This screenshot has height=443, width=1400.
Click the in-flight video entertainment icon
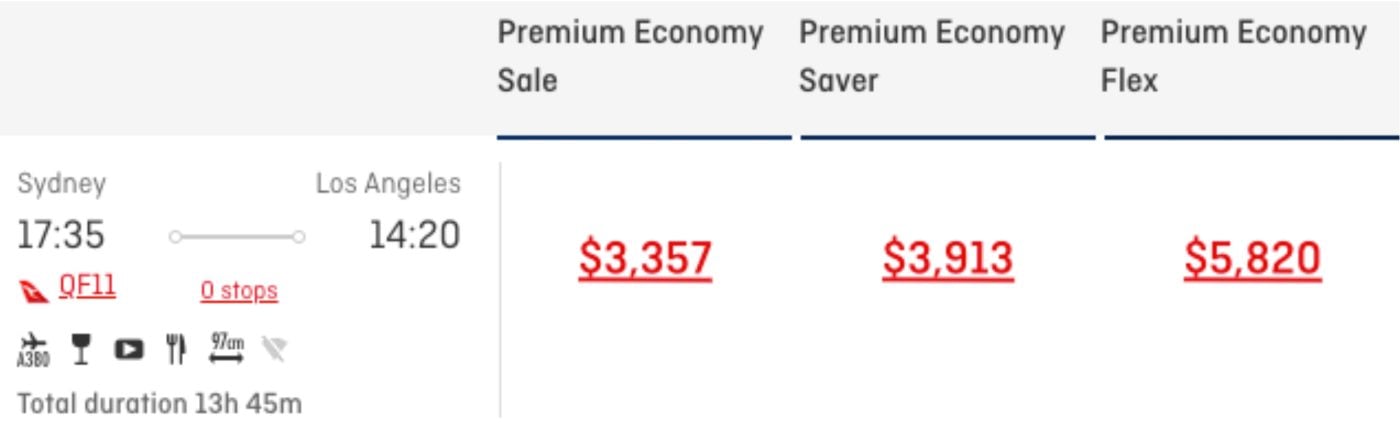tap(129, 350)
